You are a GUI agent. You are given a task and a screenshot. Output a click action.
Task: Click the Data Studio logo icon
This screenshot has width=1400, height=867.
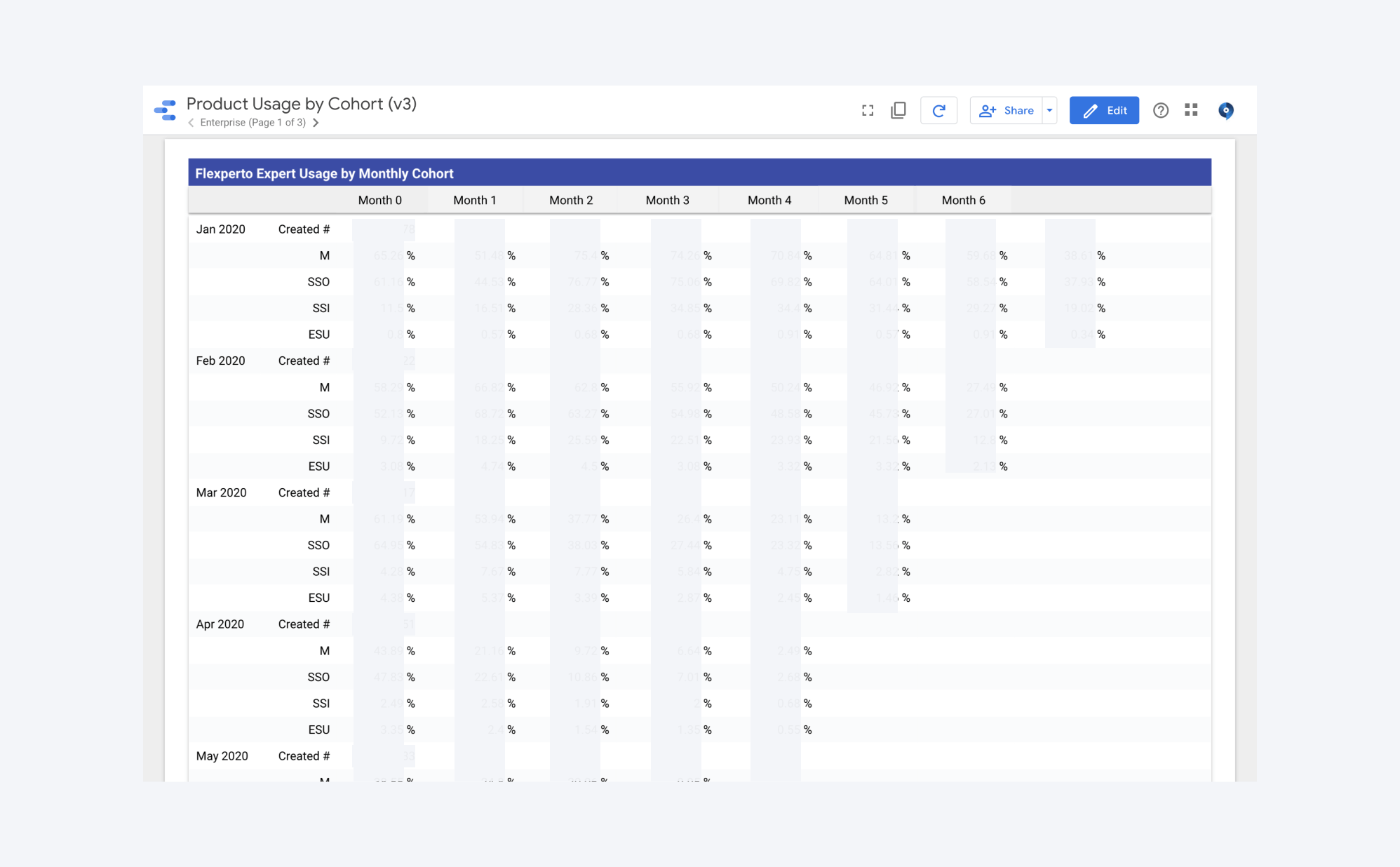(166, 110)
